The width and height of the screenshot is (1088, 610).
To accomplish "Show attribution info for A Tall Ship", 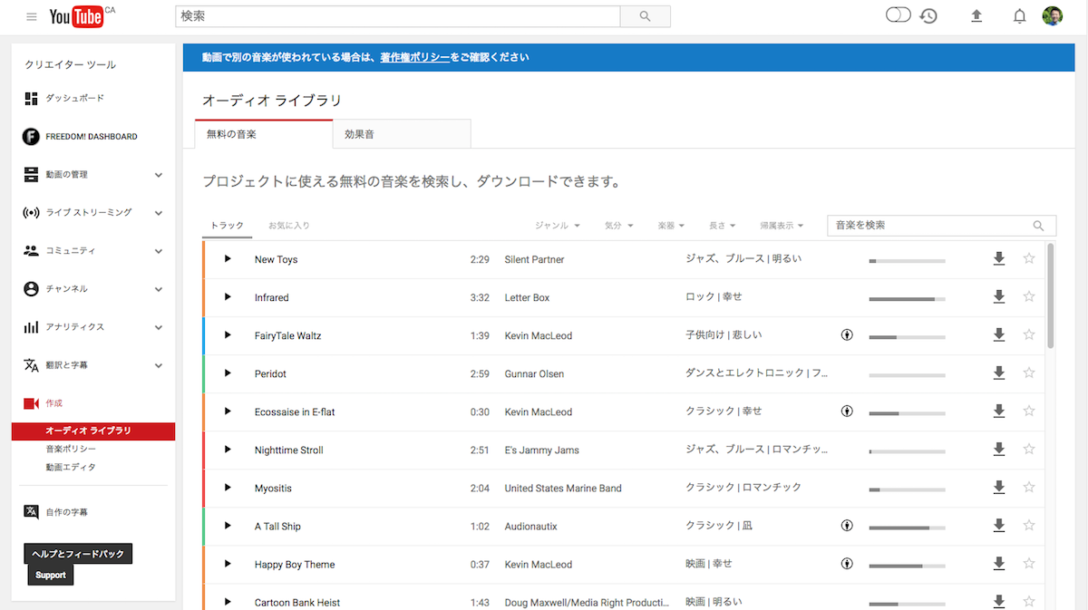I will coord(847,526).
